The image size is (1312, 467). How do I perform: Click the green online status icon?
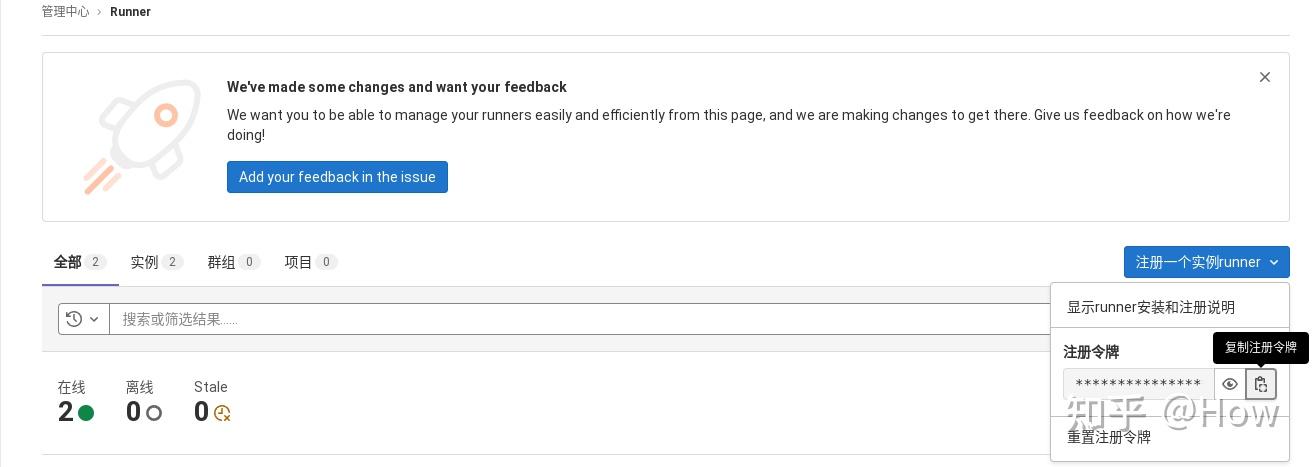tap(86, 413)
